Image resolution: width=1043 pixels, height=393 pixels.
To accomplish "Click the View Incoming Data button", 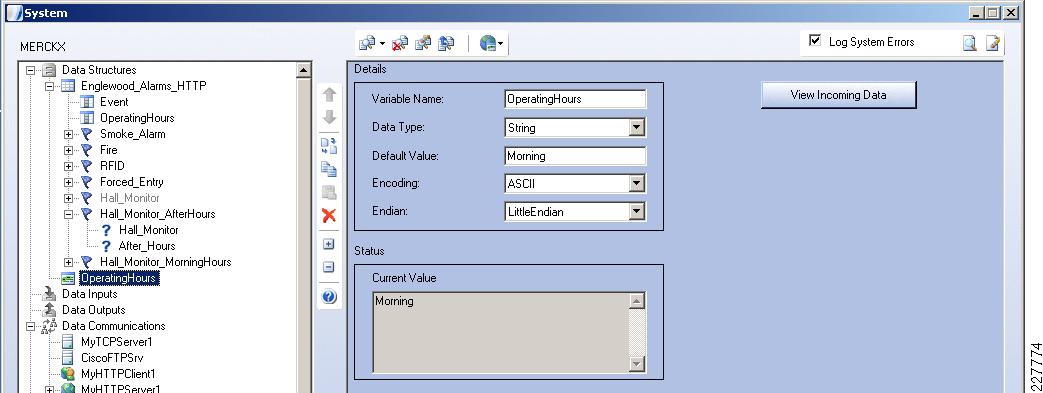I will 838,95.
